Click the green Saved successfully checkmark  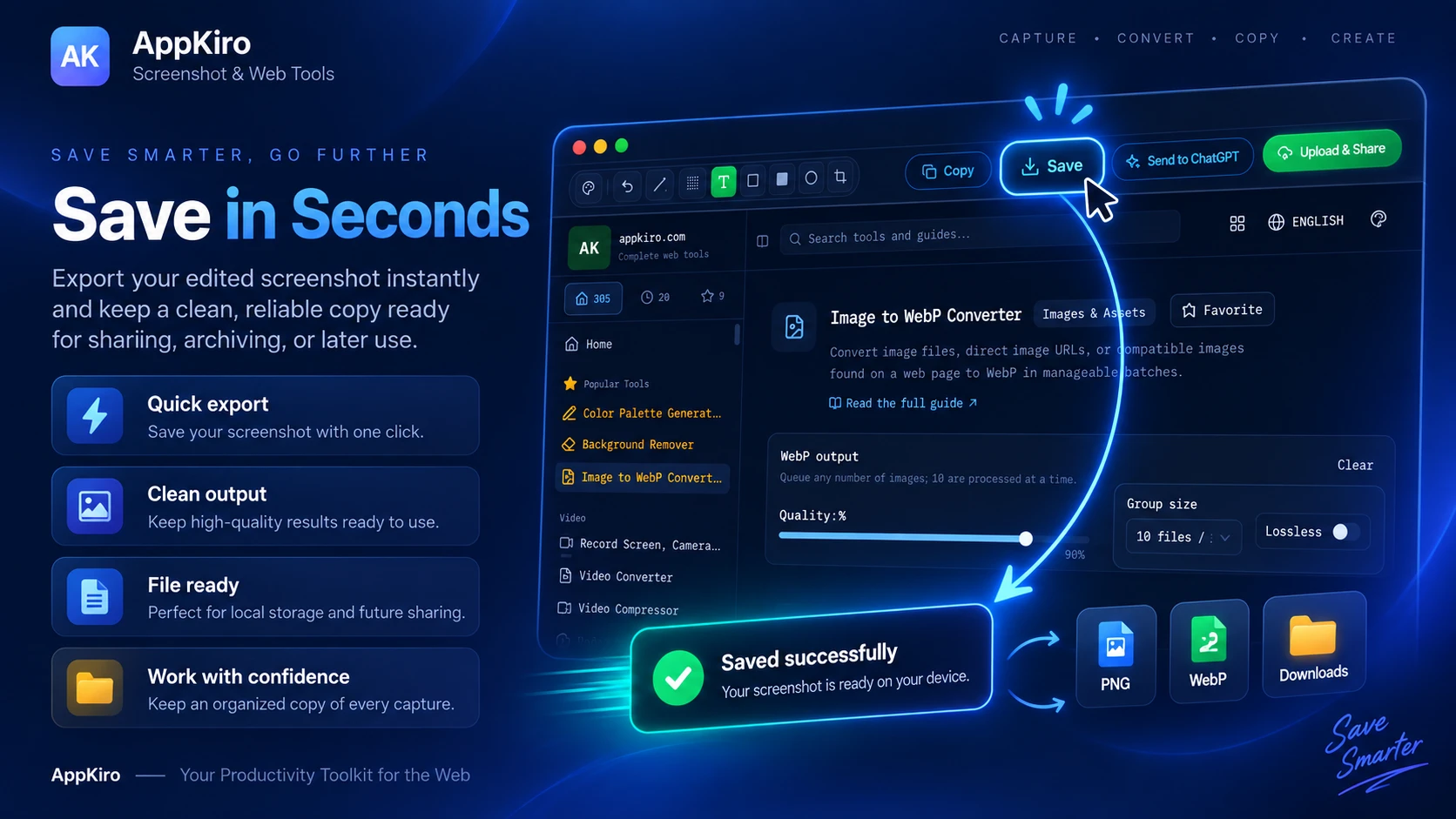[x=678, y=678]
